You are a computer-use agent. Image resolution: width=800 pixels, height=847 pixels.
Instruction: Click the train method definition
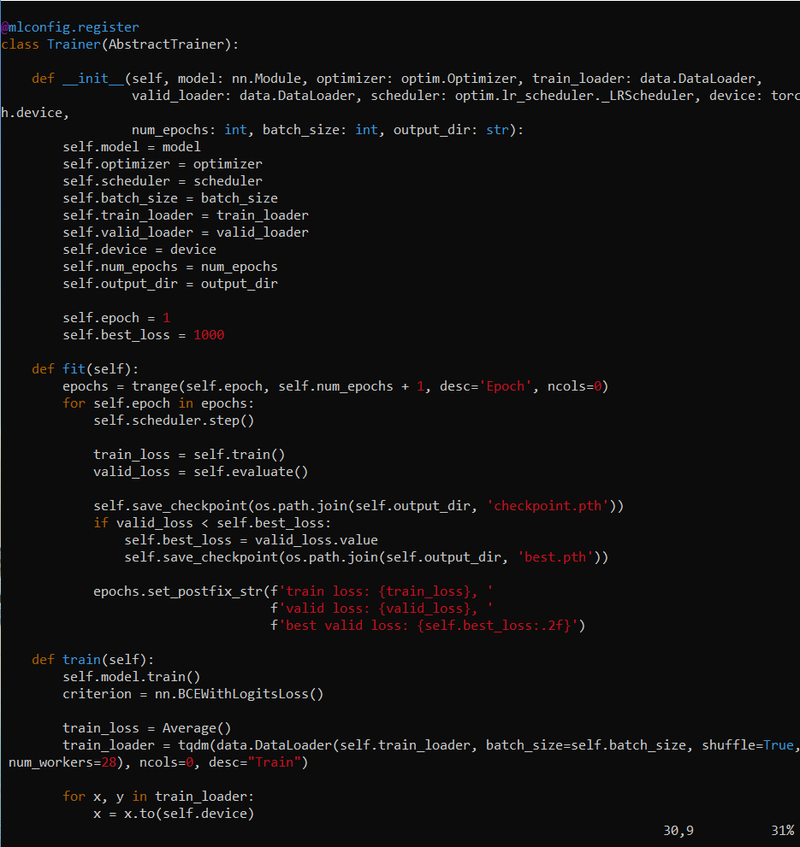[x=81, y=659]
